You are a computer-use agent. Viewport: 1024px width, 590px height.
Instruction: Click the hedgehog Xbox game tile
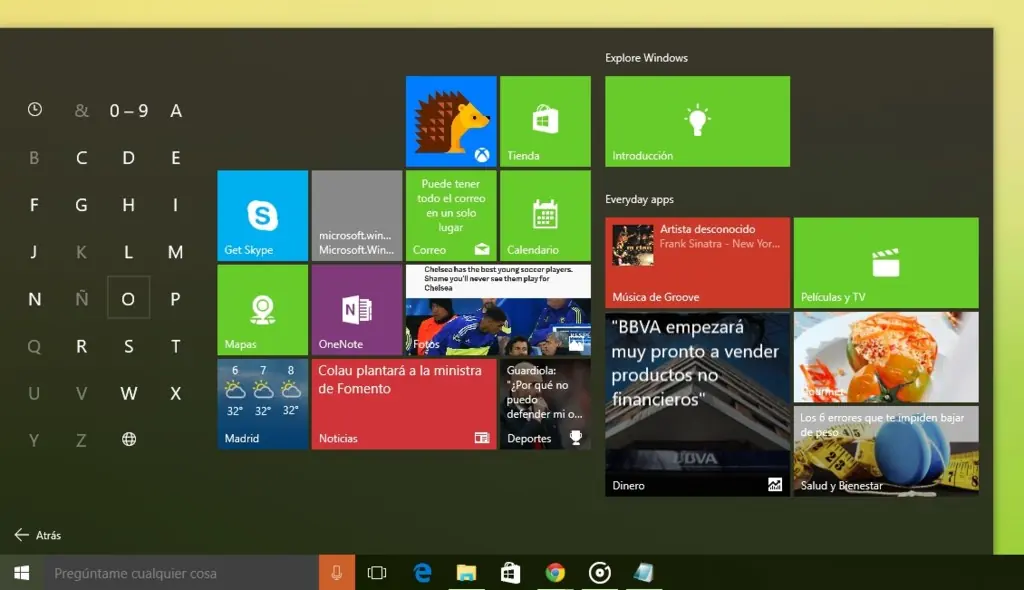click(x=450, y=121)
